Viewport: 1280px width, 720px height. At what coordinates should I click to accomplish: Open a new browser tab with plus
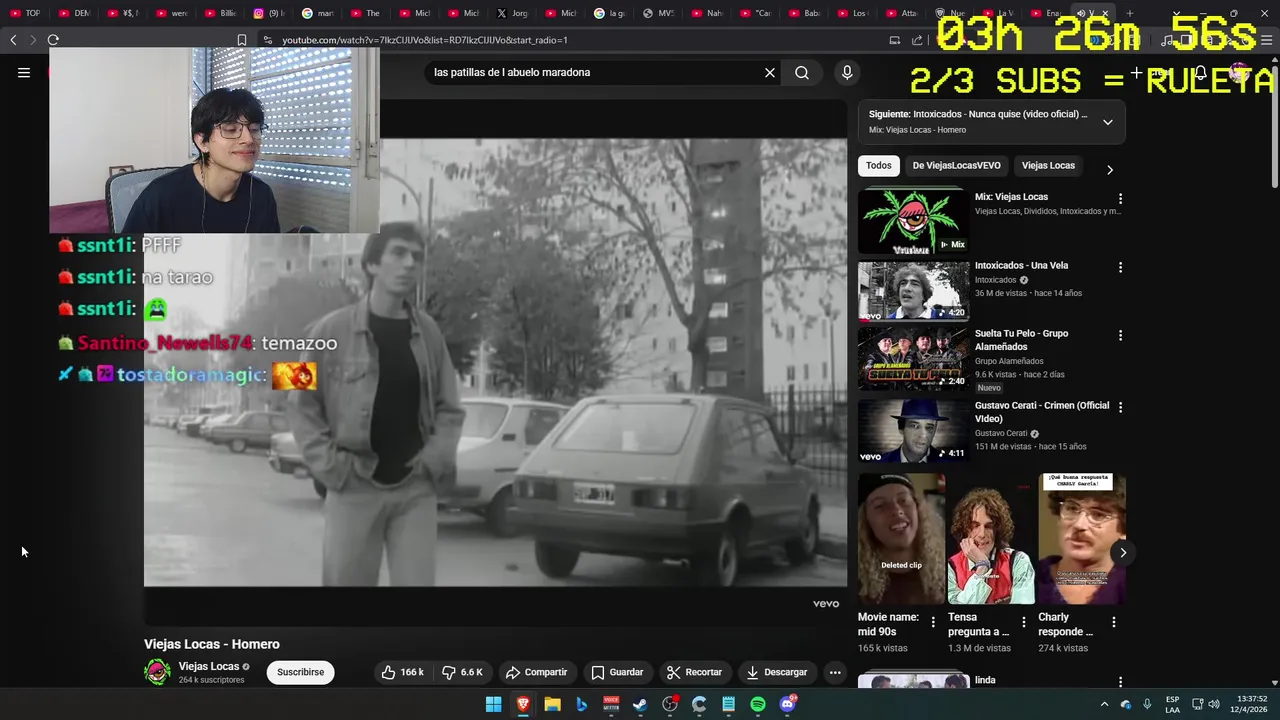[x=1129, y=13]
